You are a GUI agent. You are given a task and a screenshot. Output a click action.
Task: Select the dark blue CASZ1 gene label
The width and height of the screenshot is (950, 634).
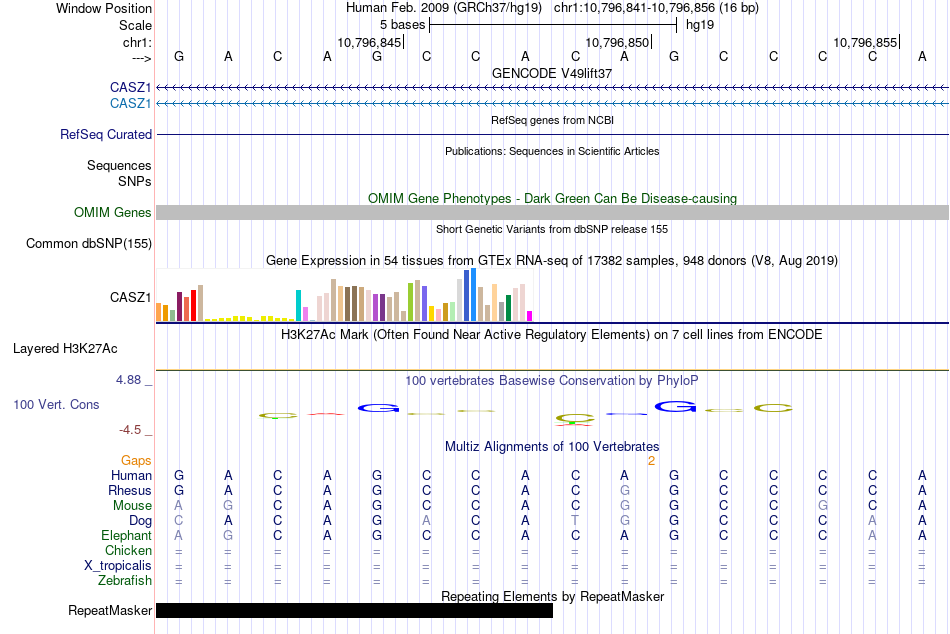tap(130, 88)
